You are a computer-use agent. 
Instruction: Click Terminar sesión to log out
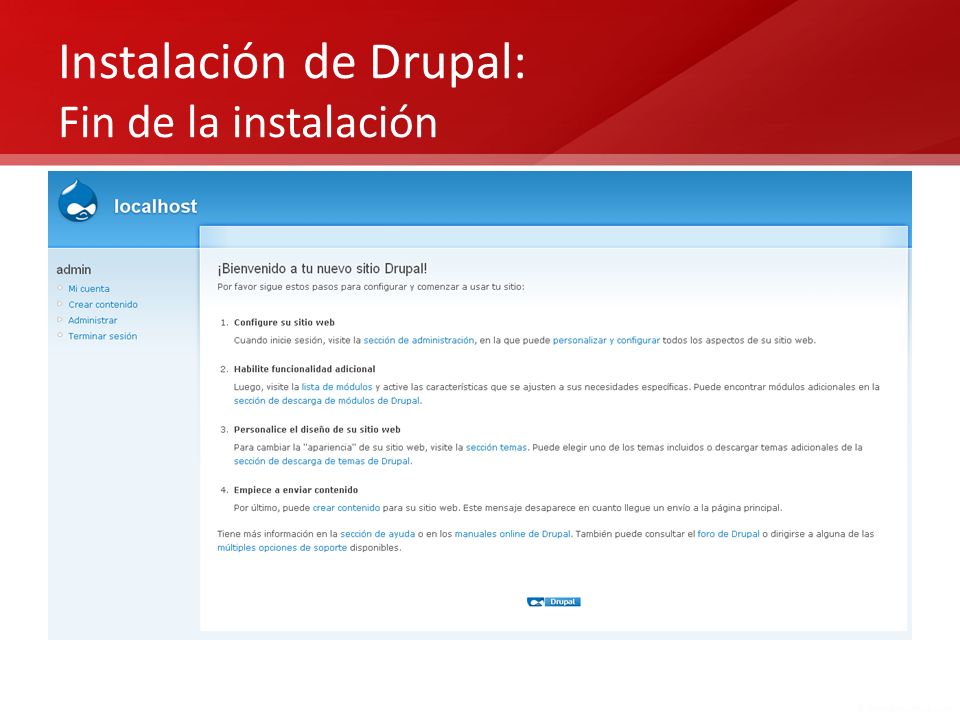tap(102, 336)
